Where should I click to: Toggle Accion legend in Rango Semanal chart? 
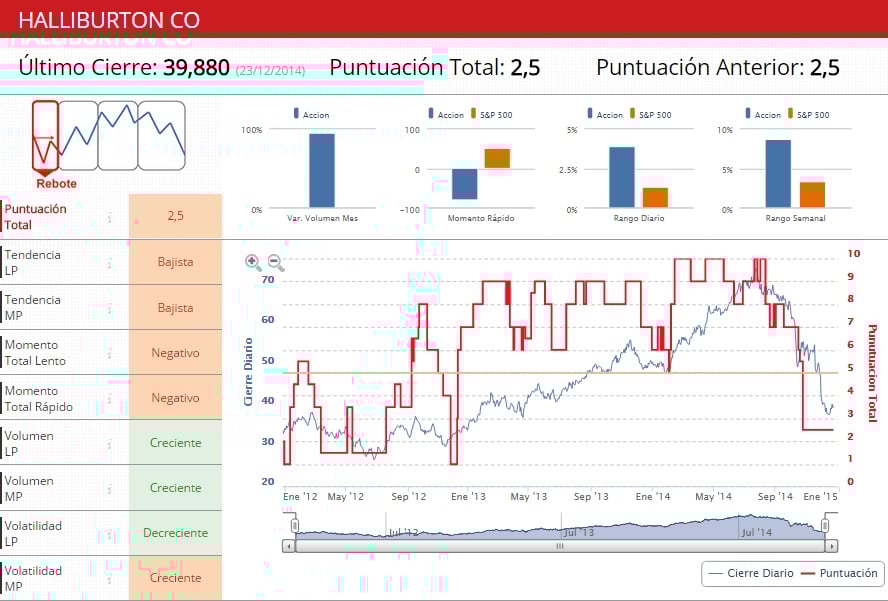763,114
